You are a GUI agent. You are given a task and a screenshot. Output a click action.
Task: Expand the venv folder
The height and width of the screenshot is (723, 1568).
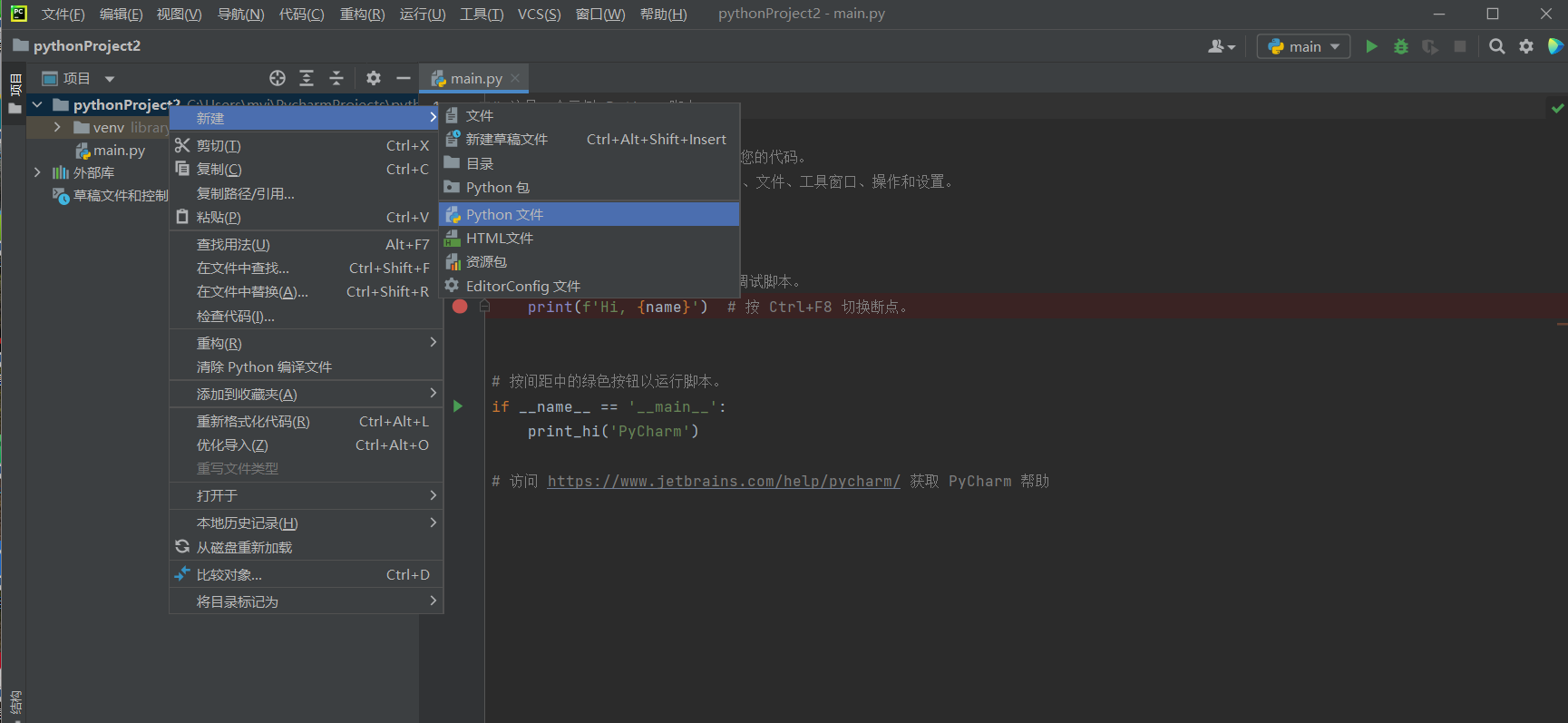[x=57, y=127]
